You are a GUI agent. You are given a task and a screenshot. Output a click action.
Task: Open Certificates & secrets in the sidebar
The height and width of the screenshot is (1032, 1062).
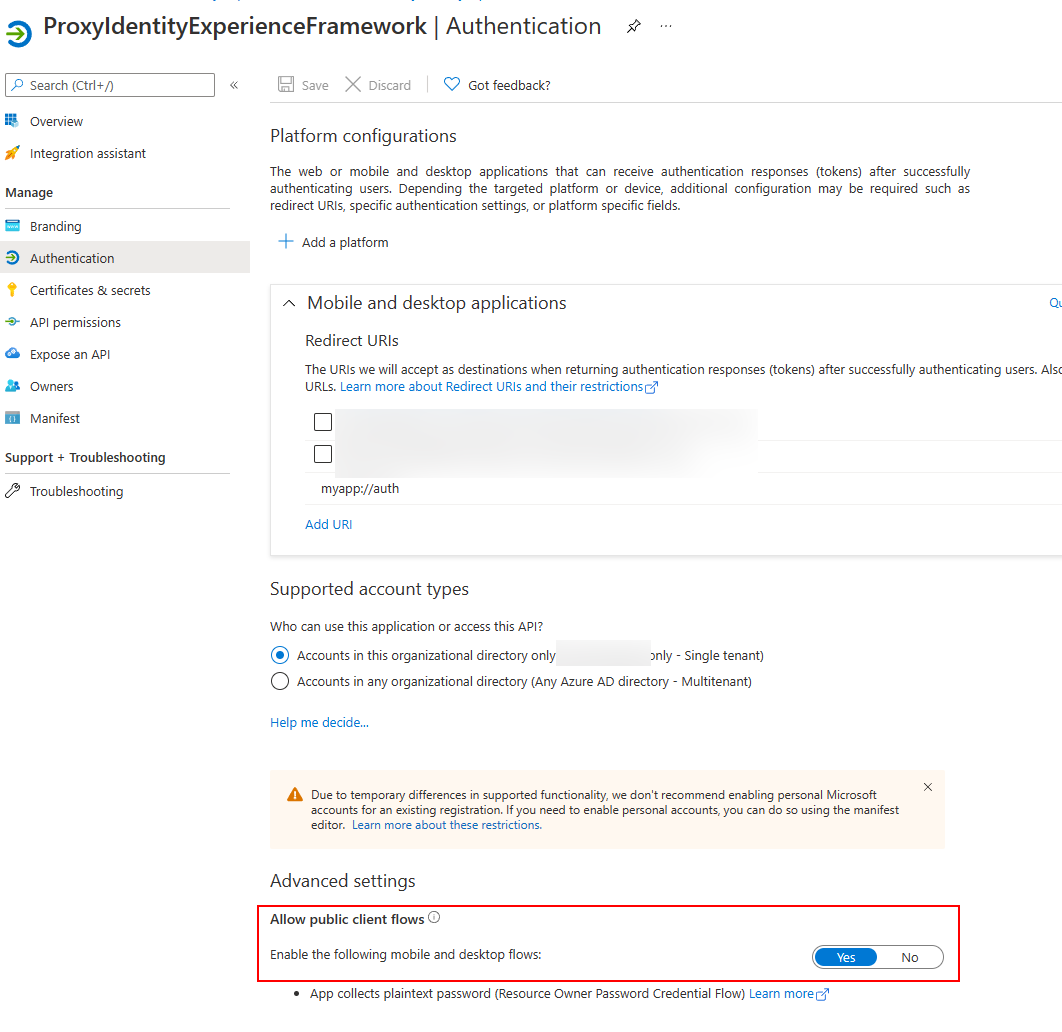point(90,290)
